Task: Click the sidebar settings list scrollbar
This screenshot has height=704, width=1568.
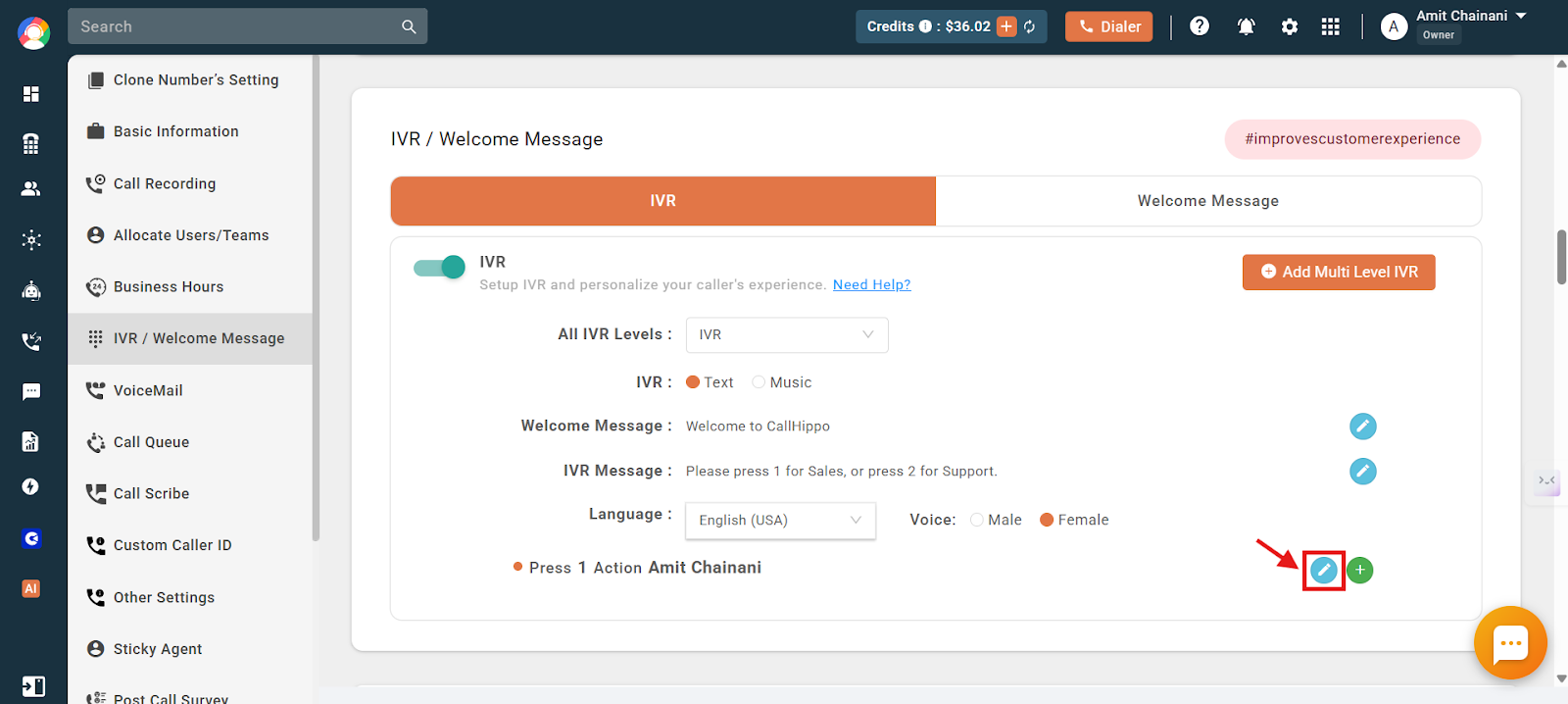Action: click(x=316, y=298)
